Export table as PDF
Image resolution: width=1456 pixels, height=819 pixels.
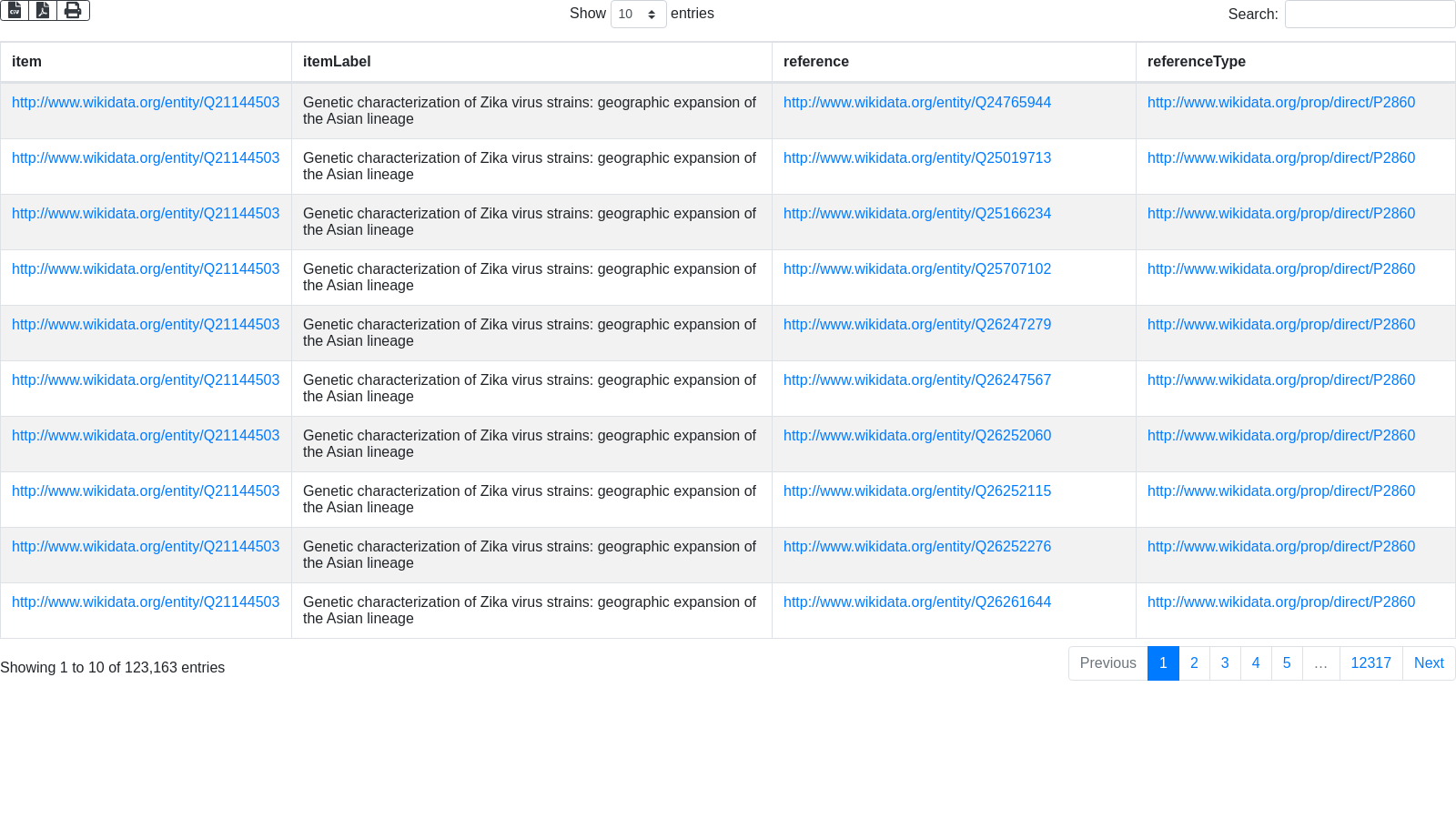[x=43, y=10]
